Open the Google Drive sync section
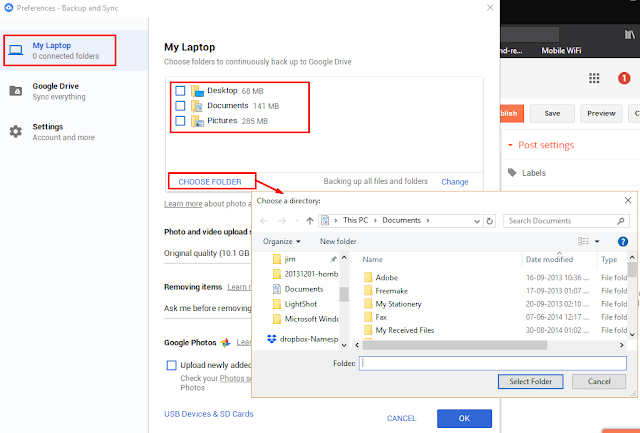640x433 pixels. pos(59,91)
